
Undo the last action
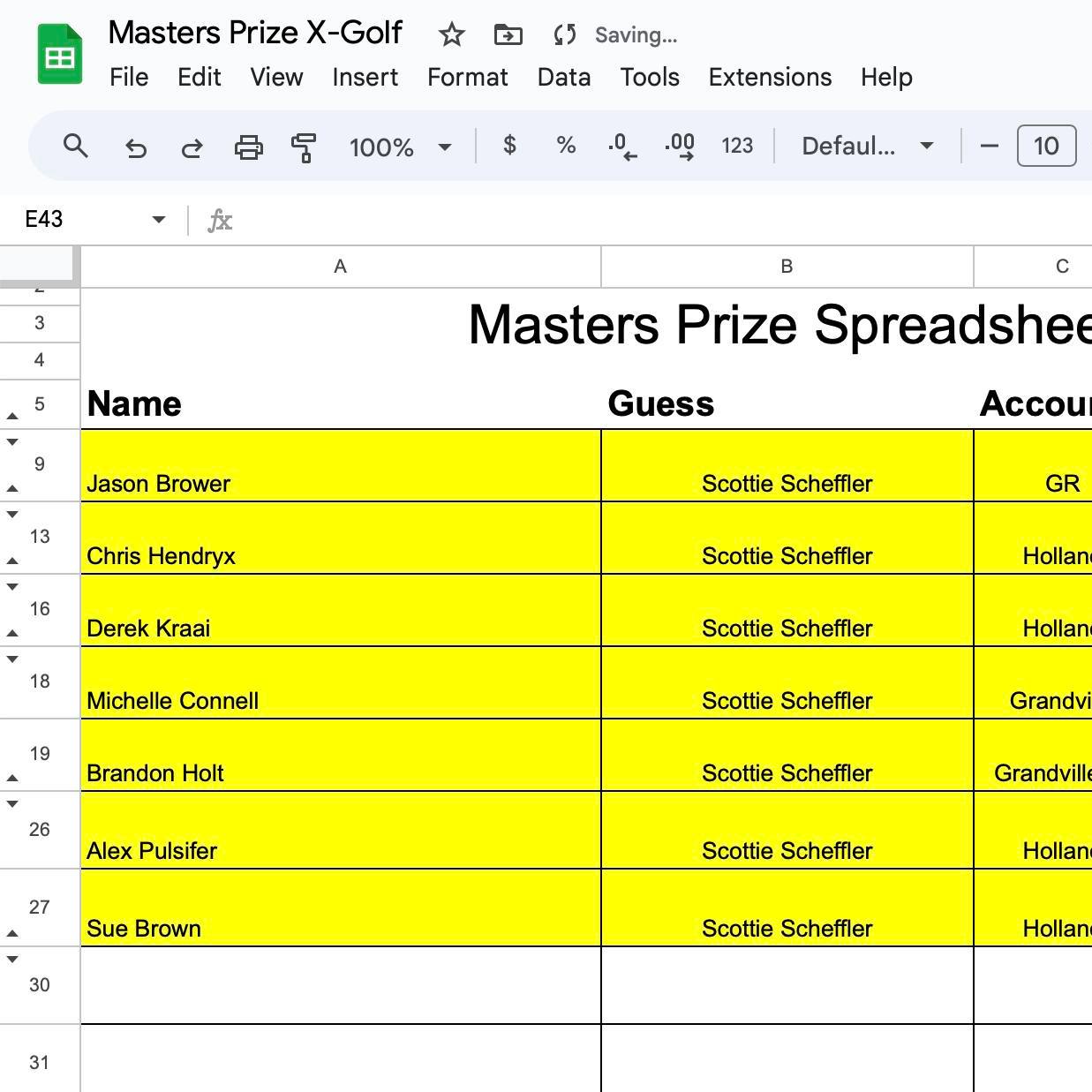[135, 147]
